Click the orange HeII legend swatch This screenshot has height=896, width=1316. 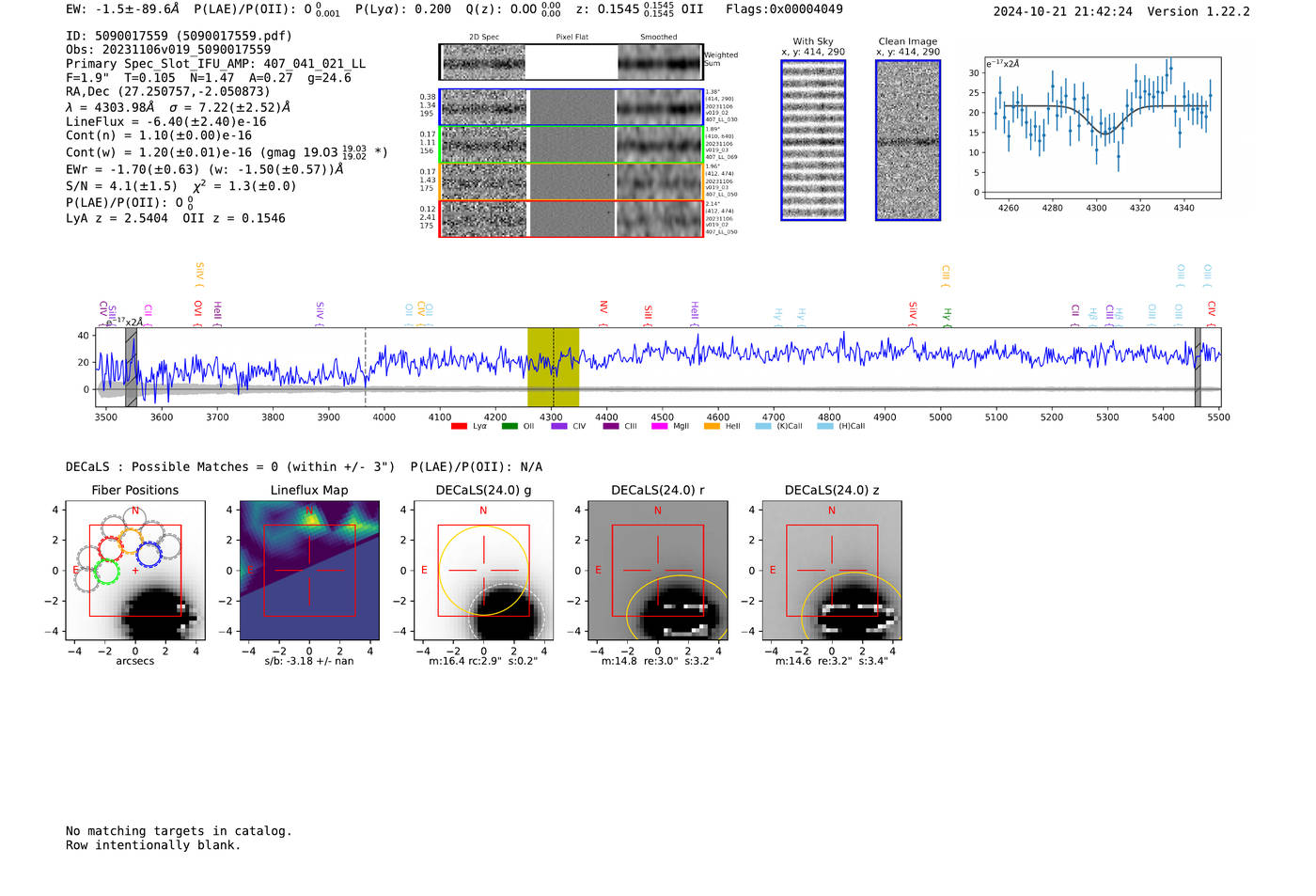pyautogui.click(x=712, y=426)
